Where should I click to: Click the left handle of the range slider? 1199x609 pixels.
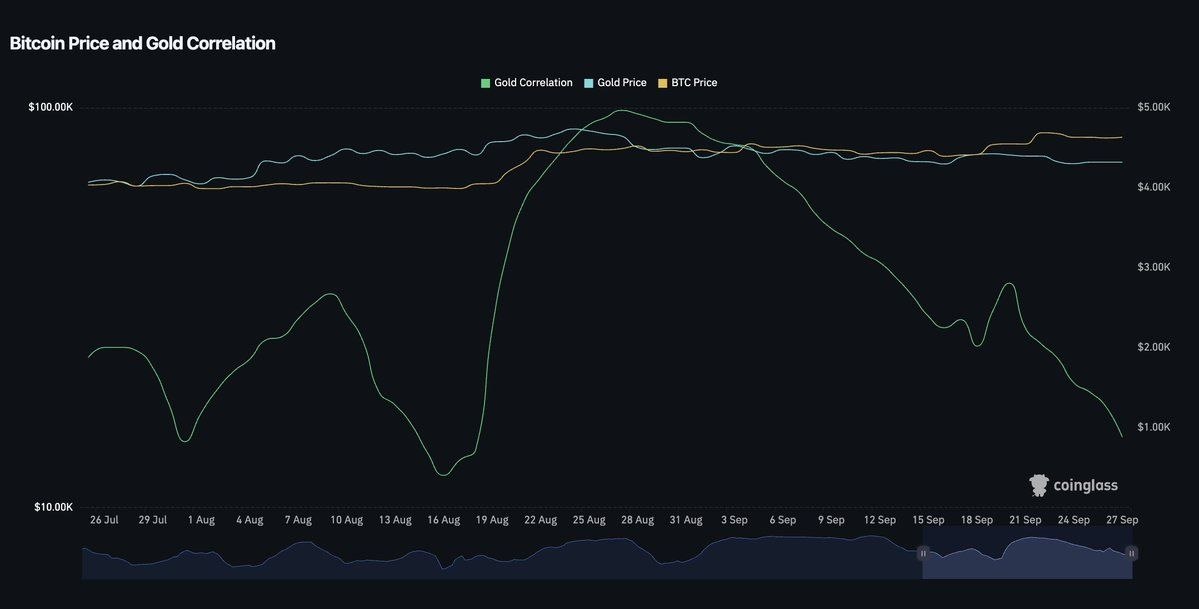pos(923,553)
